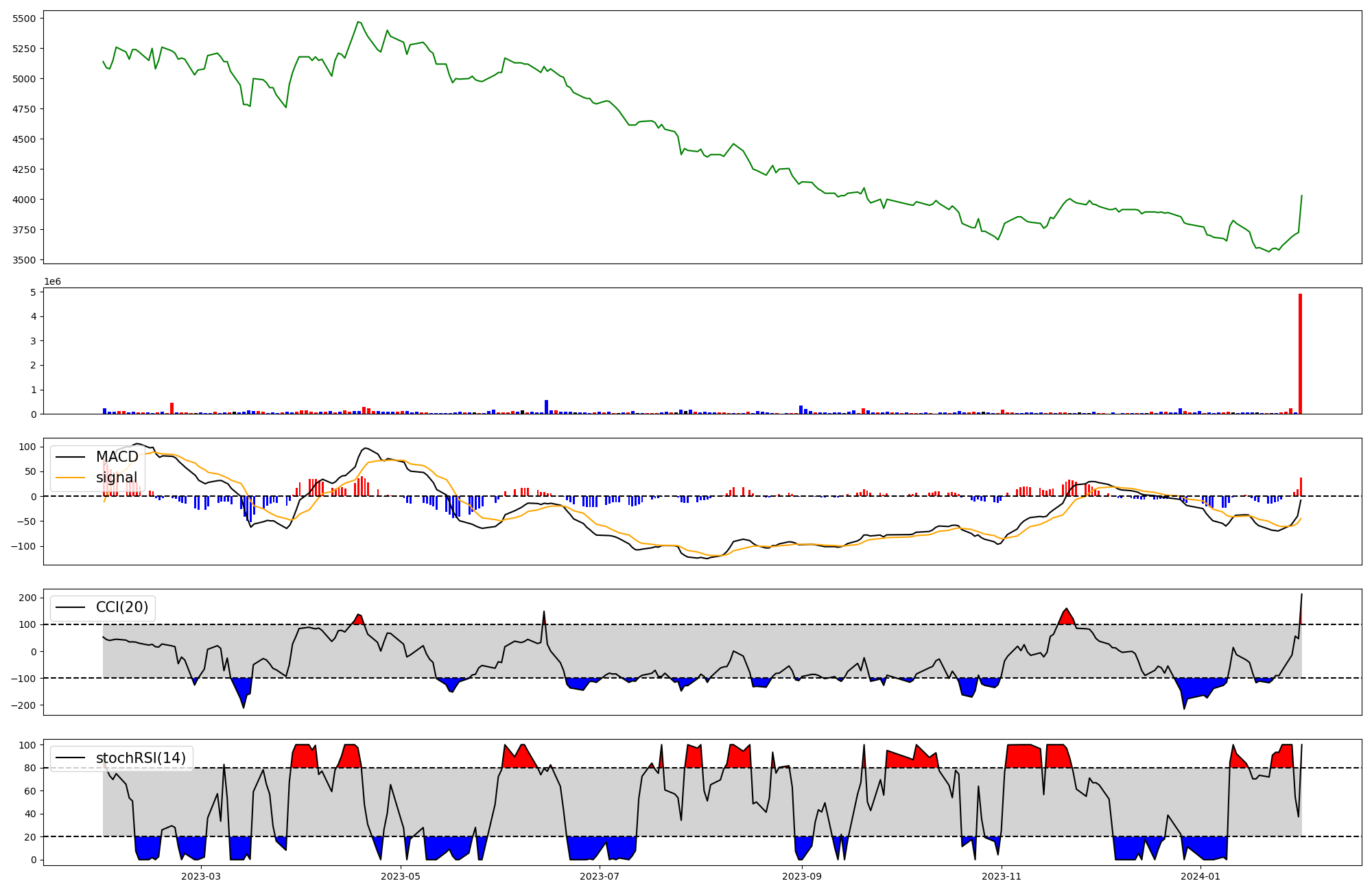
Task: Click the 200 tick on CCI axis
Action: tap(27, 598)
